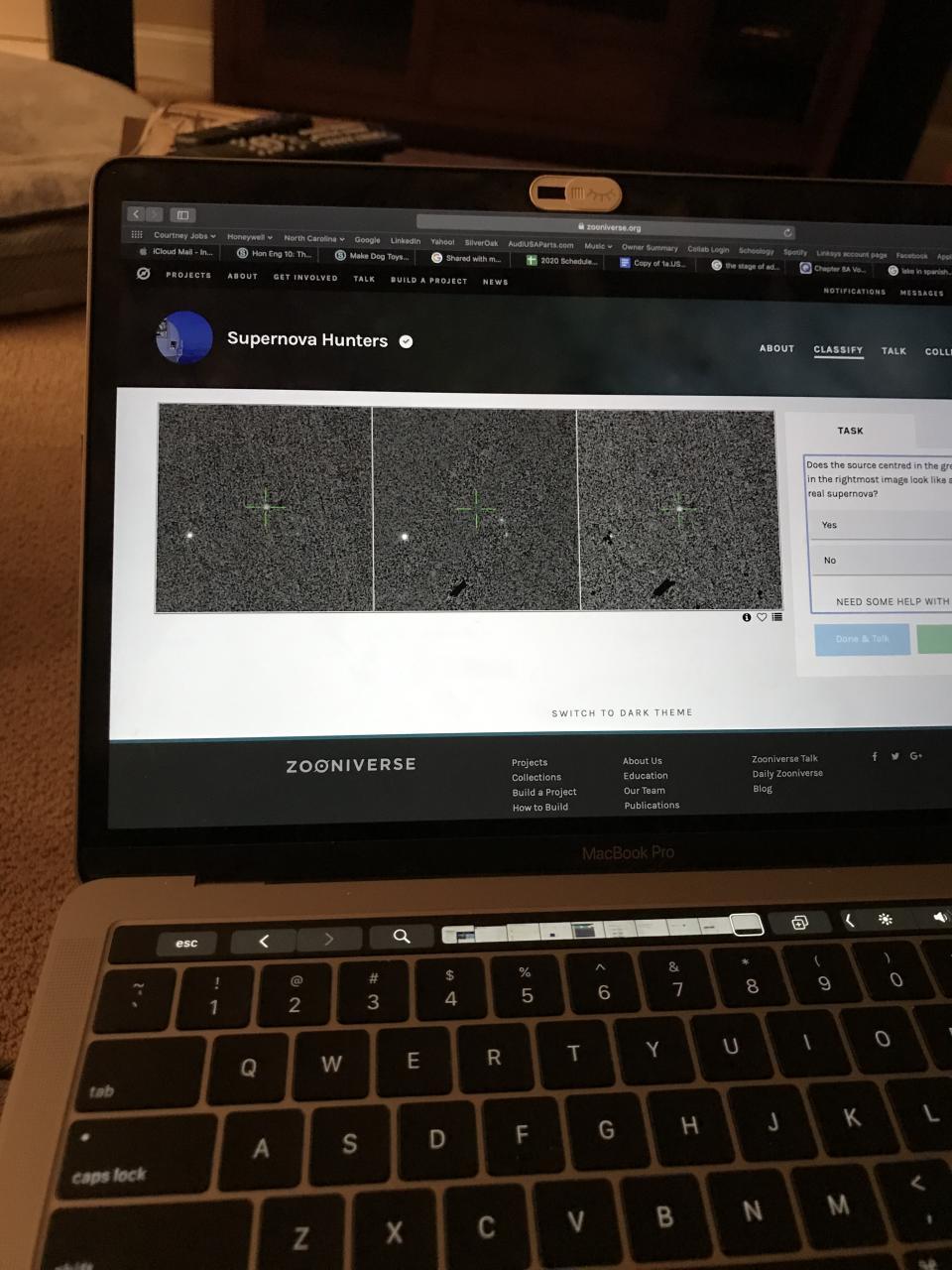
Task: Click the leftmost subject image
Action: [x=265, y=506]
